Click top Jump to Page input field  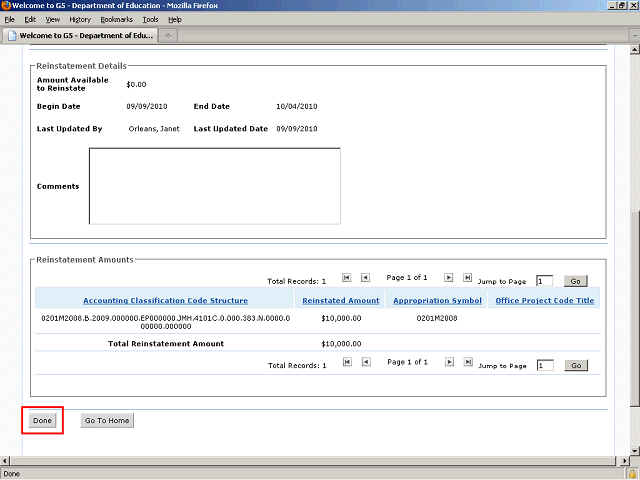click(545, 281)
